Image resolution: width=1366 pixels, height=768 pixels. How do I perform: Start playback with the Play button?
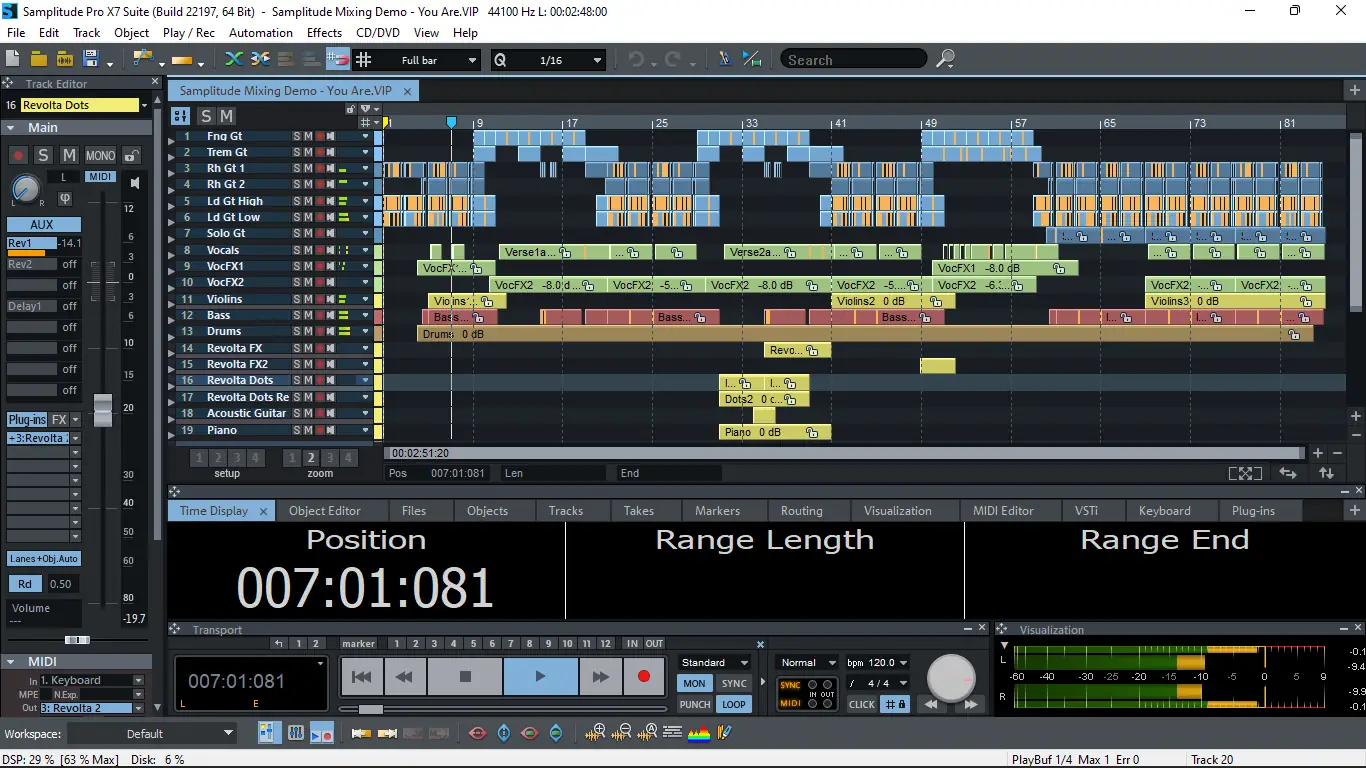[540, 677]
